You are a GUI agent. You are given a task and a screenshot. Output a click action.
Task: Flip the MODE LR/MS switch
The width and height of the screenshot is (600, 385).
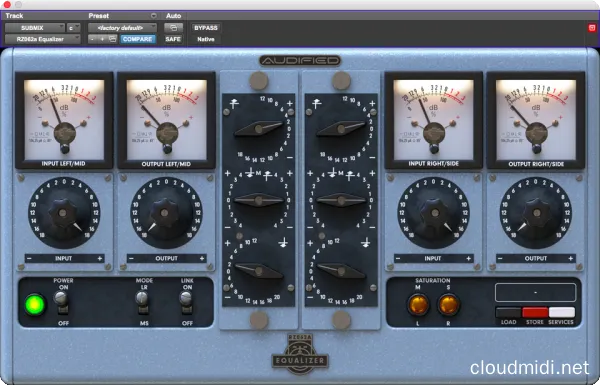142,302
